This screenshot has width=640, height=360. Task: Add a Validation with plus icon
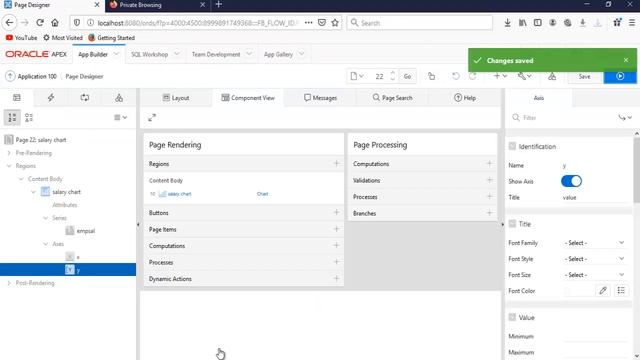tap(489, 180)
